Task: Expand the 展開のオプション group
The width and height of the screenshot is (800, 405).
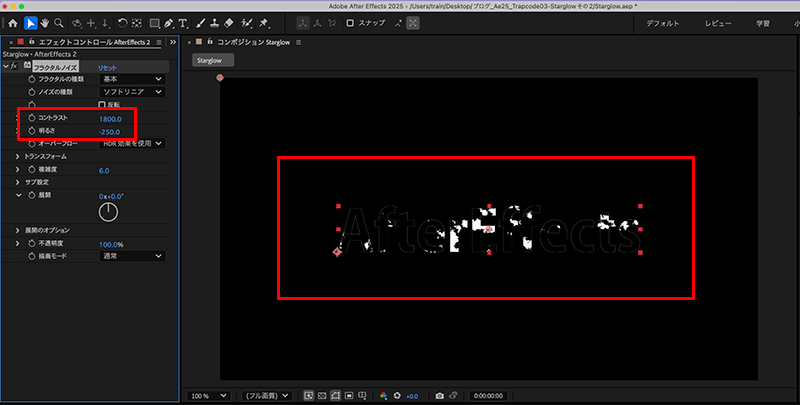Action: click(x=18, y=231)
